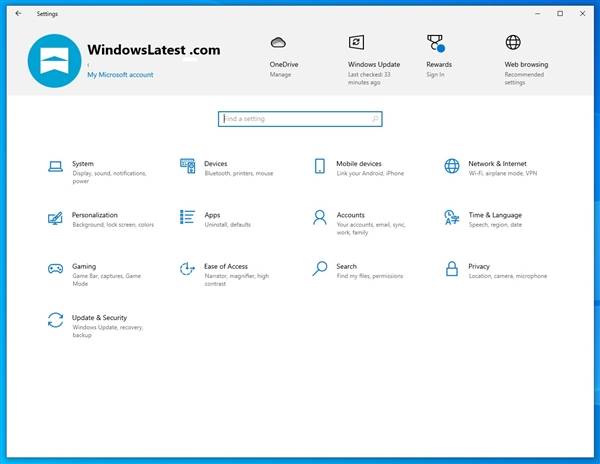Click the OneDrive cloud icon

279,43
